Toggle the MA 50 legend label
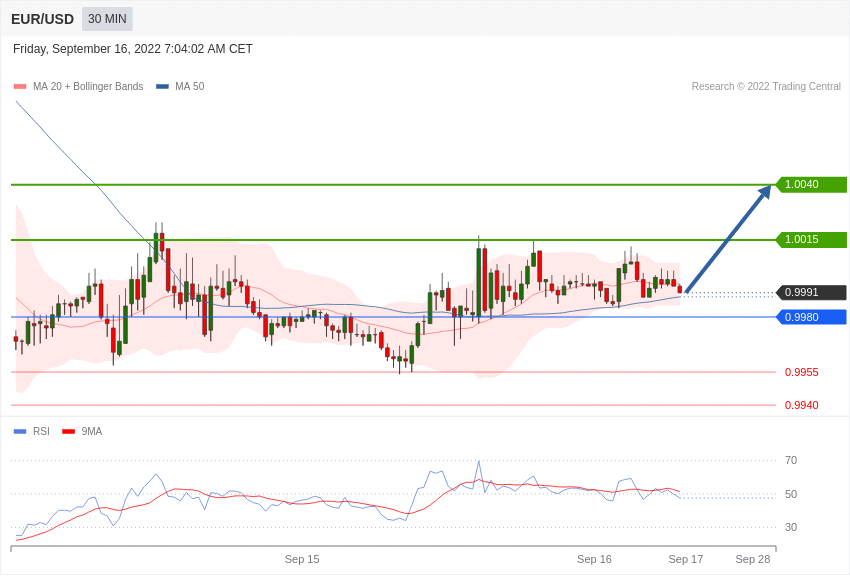 [x=190, y=87]
